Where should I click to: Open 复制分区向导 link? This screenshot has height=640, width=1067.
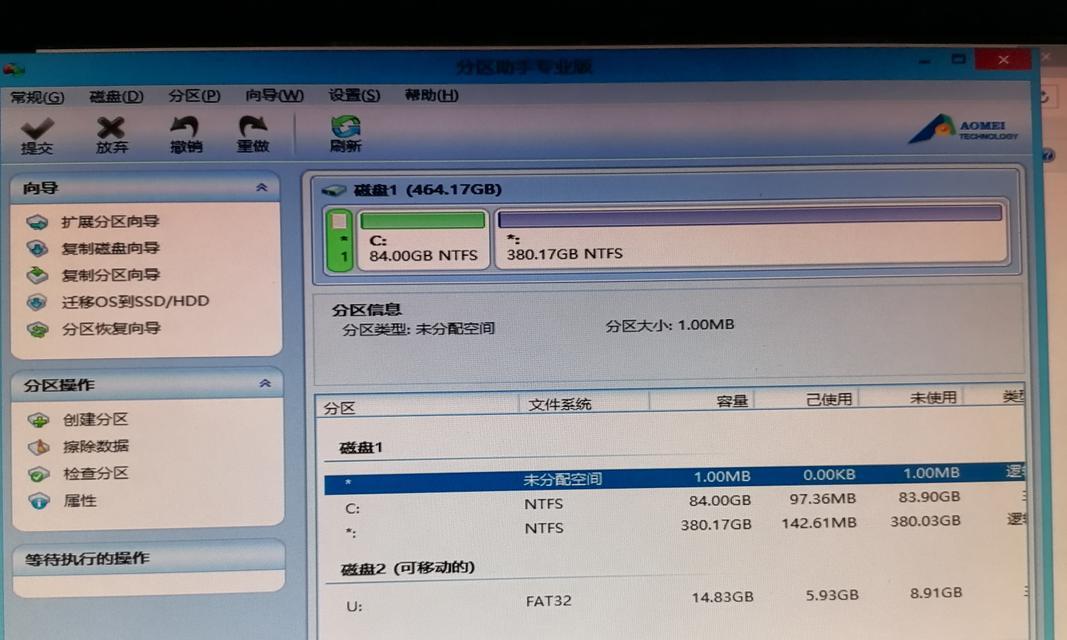(110, 275)
